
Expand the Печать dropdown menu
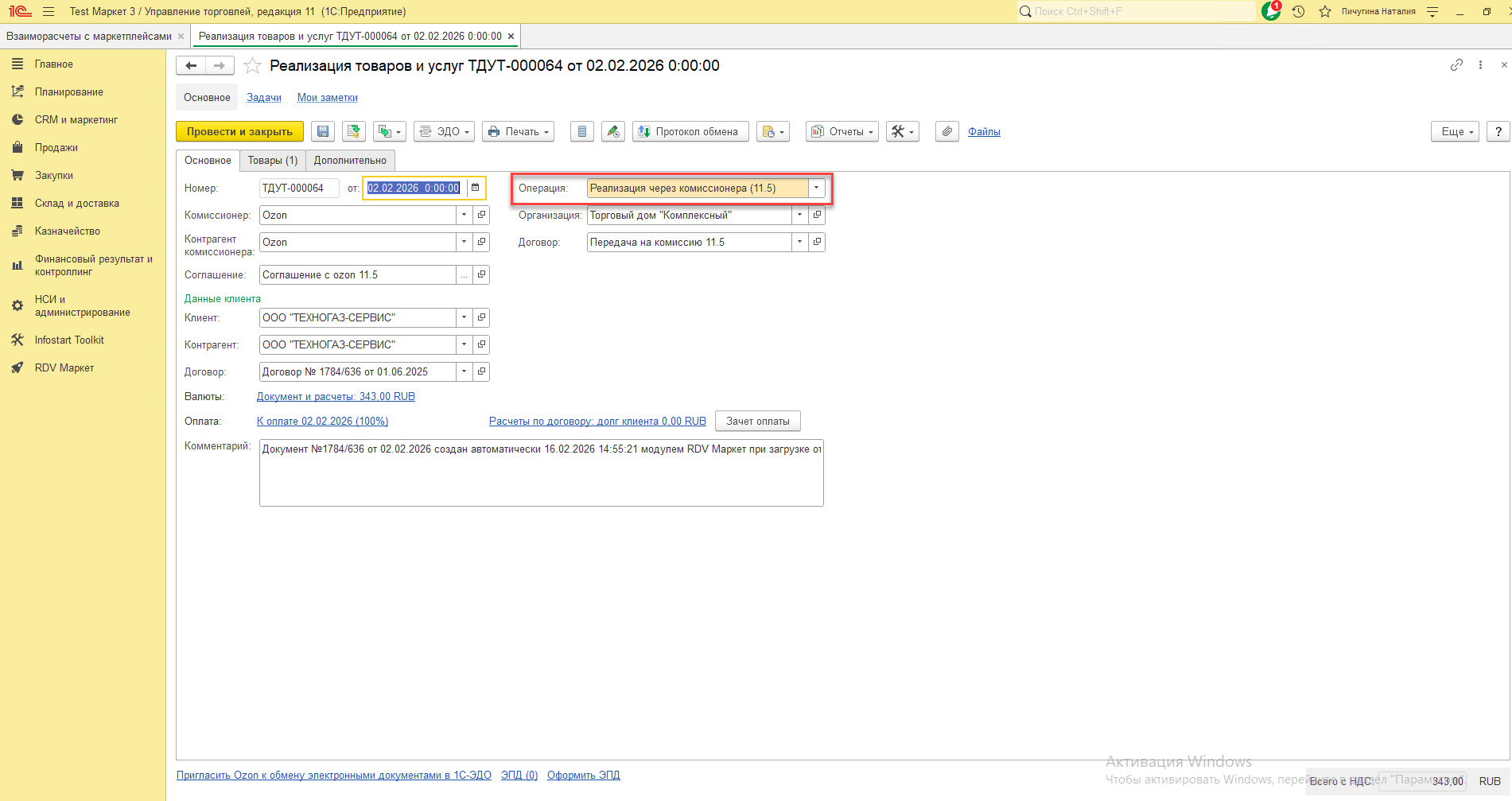519,132
